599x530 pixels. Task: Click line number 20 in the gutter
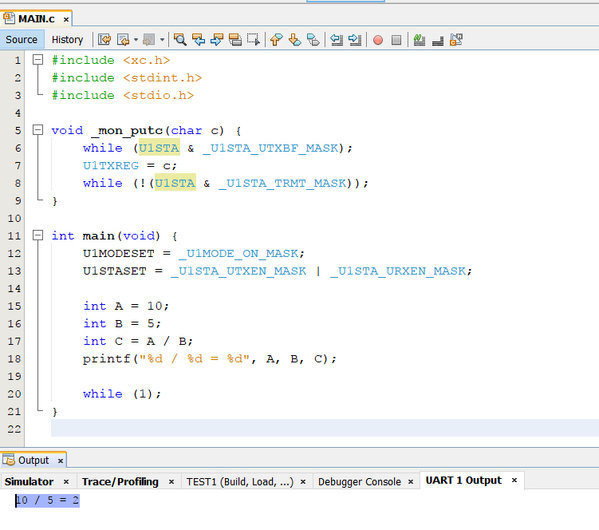pyautogui.click(x=15, y=394)
